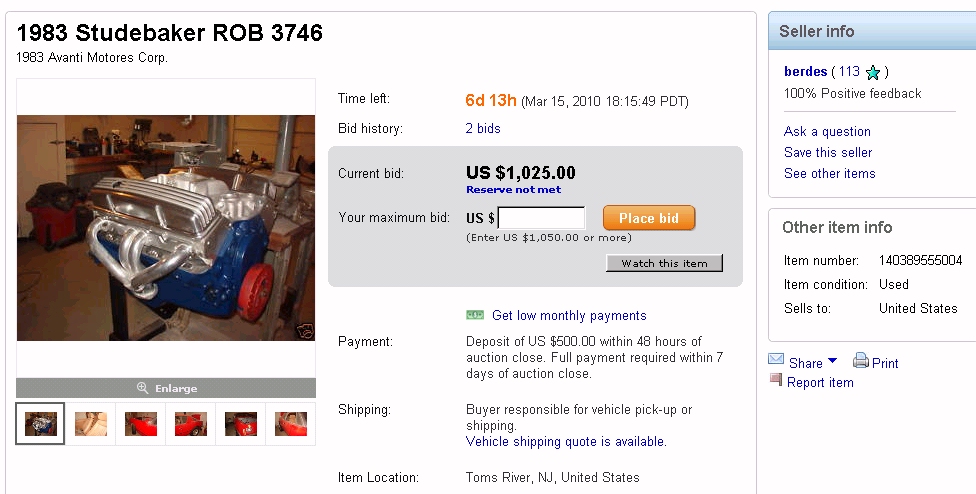Select the first engine thumbnail
This screenshot has width=976, height=494.
click(41, 424)
